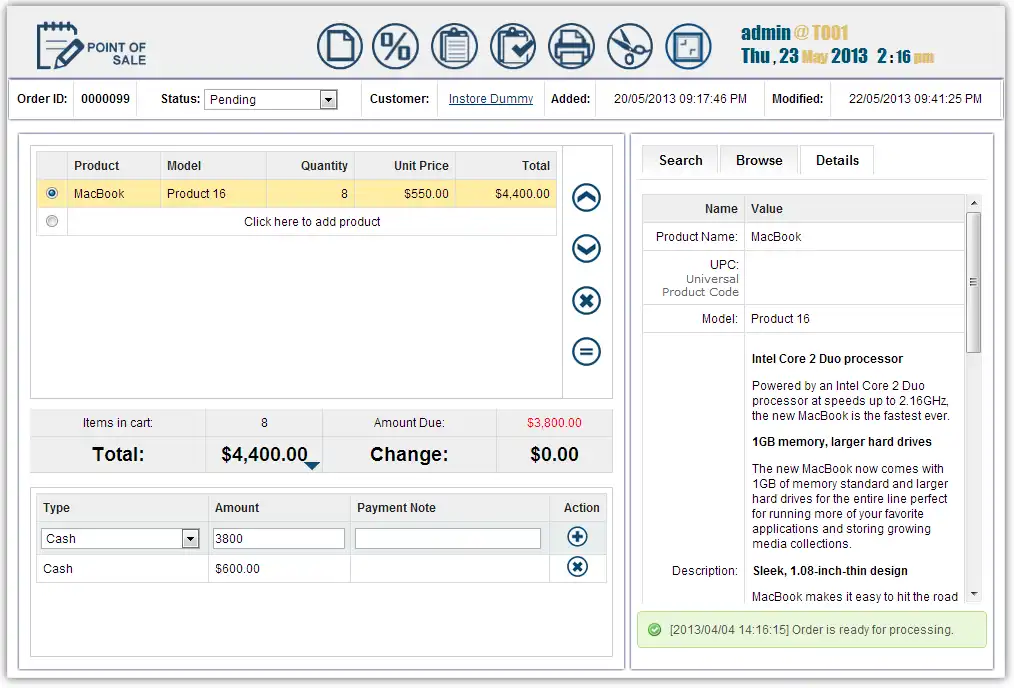Click the Modified date 22/05/2013 value

tap(915, 99)
